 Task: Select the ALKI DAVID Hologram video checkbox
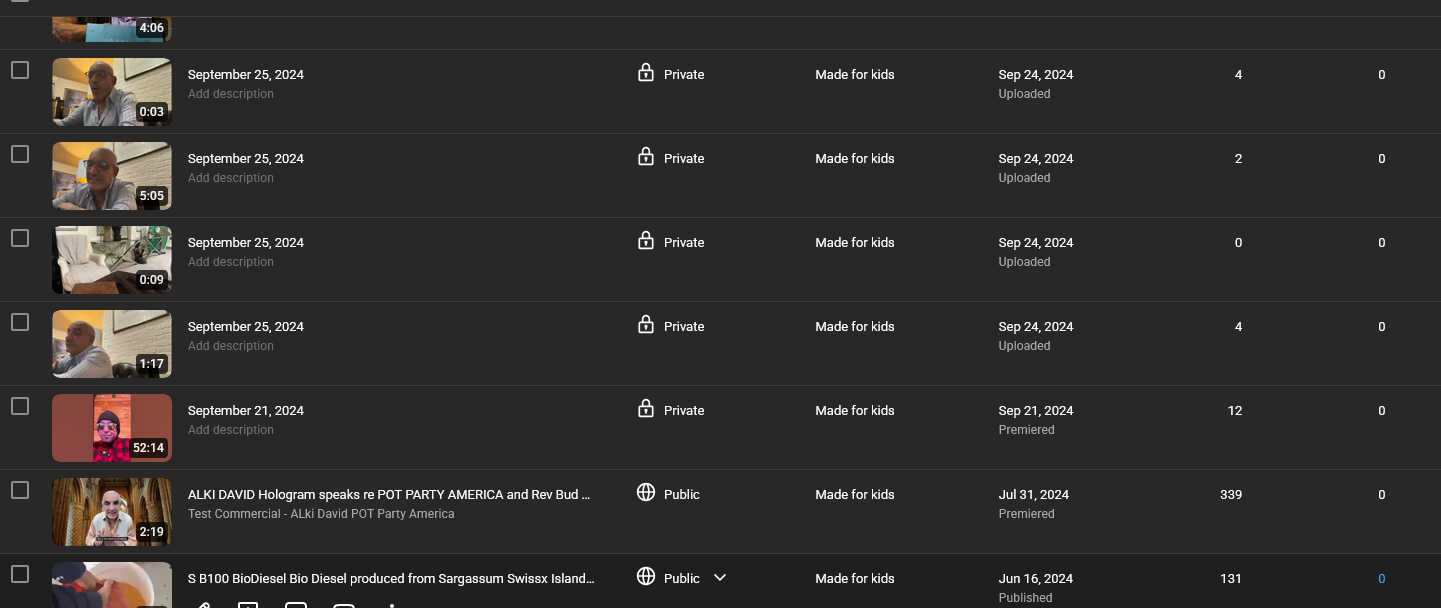pos(20,490)
